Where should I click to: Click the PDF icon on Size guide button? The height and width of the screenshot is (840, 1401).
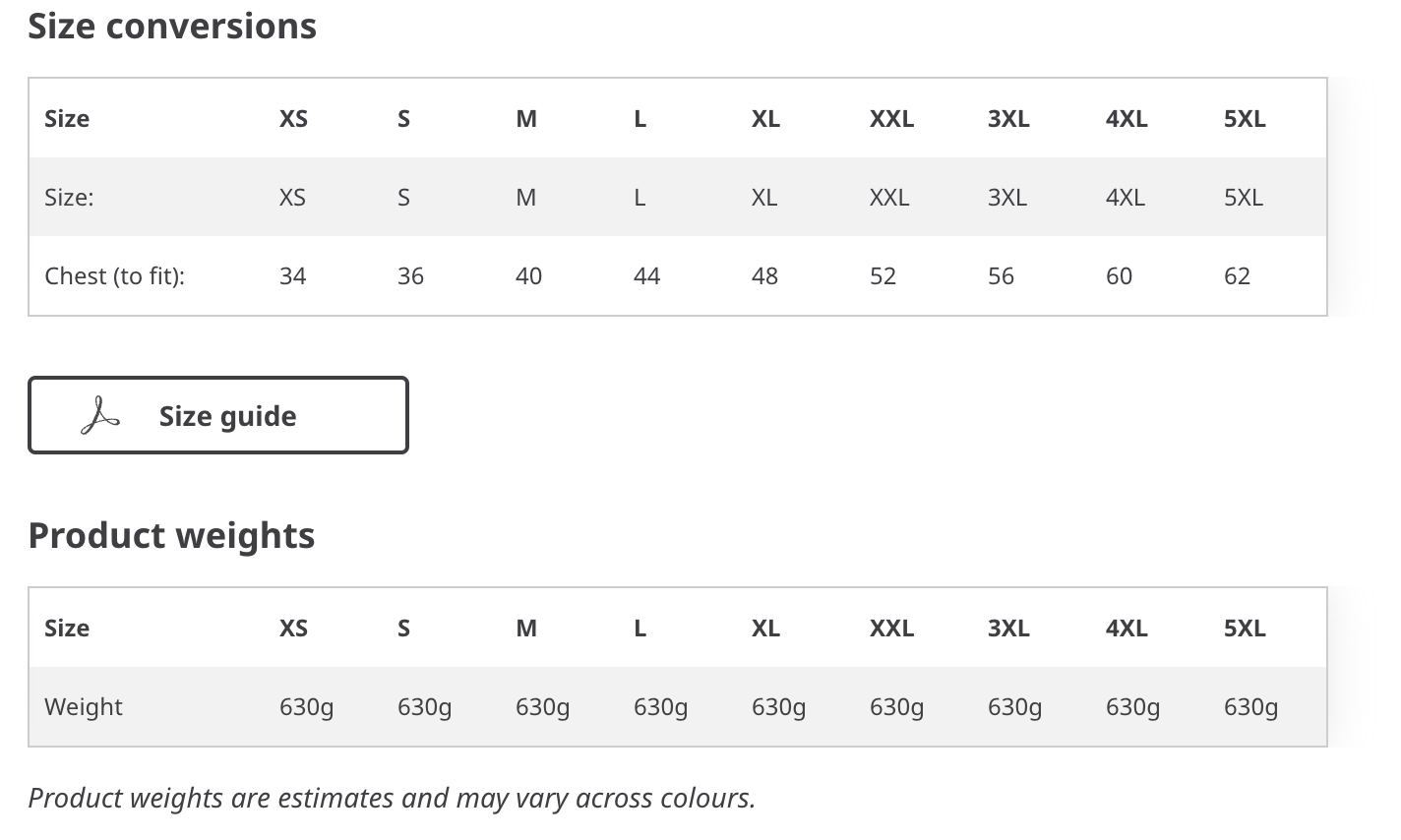(99, 416)
